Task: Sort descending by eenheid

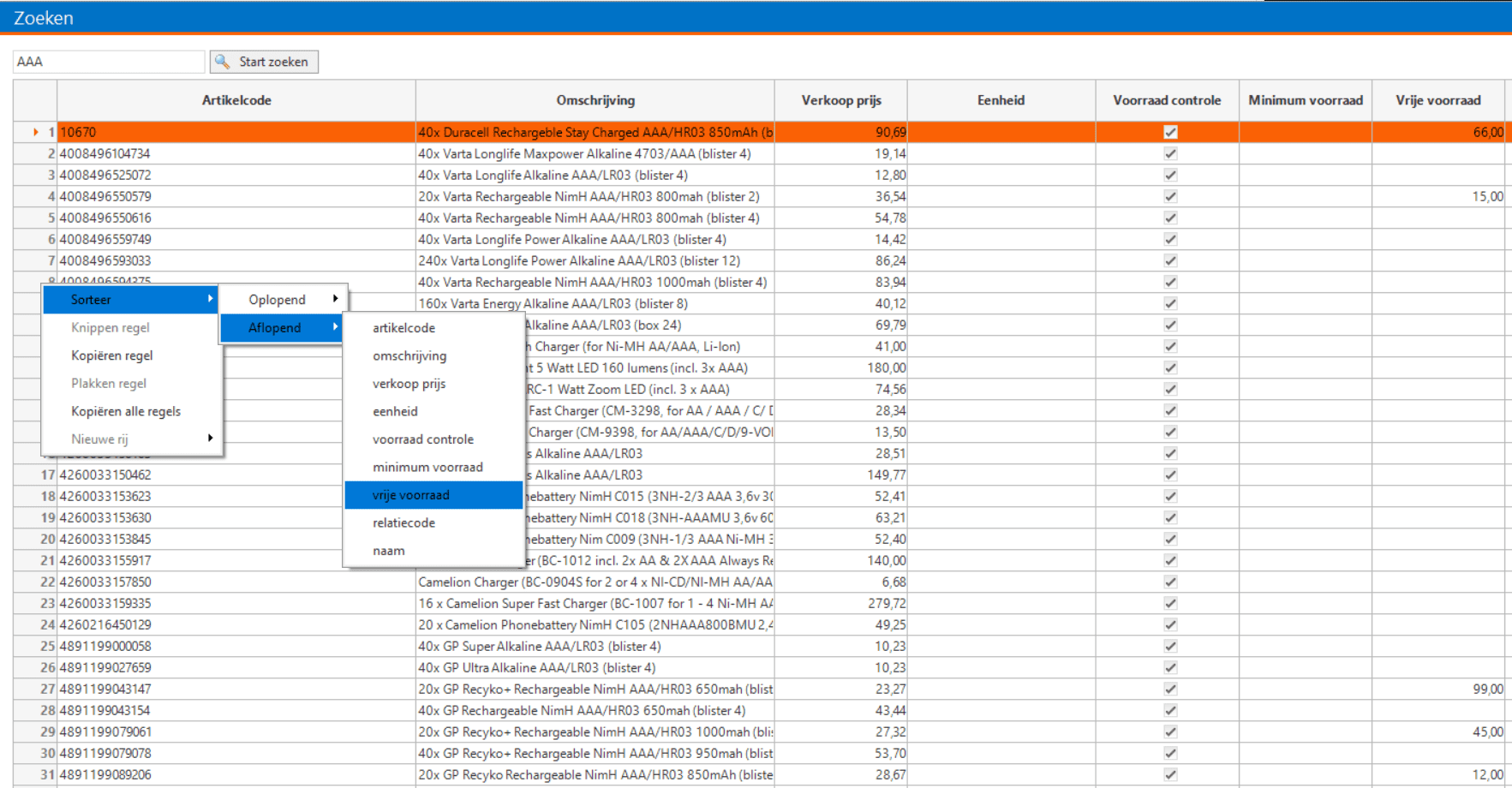Action: (433, 411)
